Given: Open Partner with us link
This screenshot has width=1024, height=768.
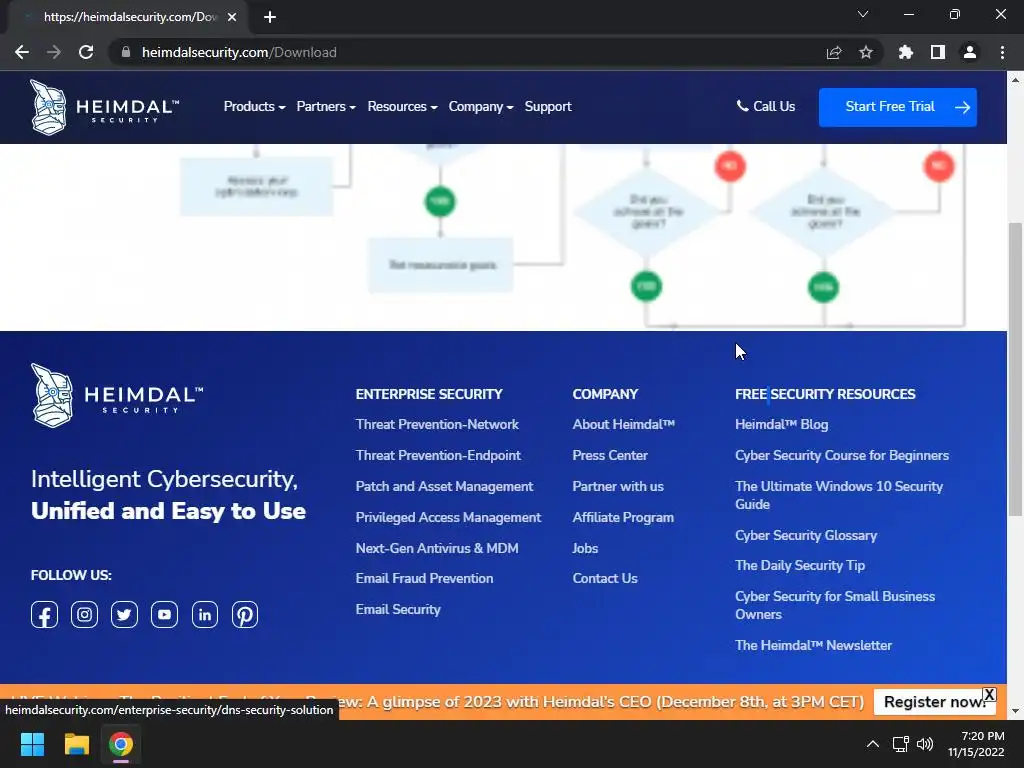Looking at the screenshot, I should pos(618,487).
